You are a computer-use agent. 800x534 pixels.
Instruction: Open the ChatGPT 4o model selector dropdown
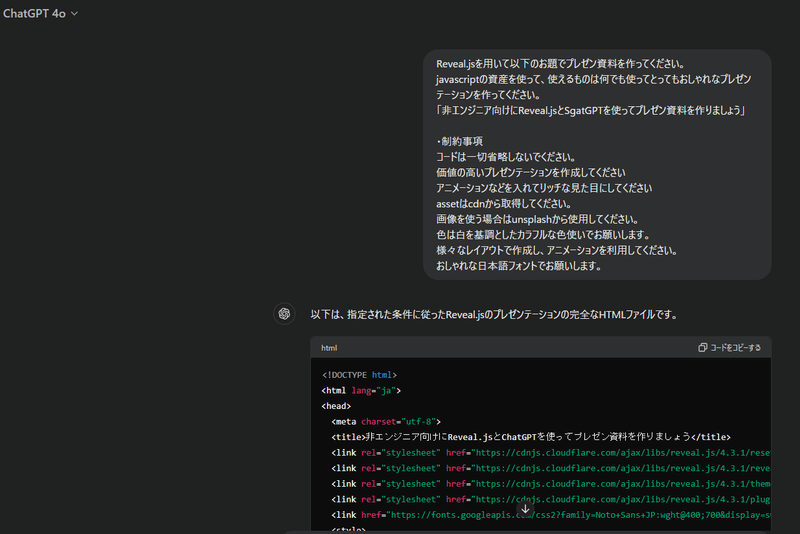[x=40, y=14]
